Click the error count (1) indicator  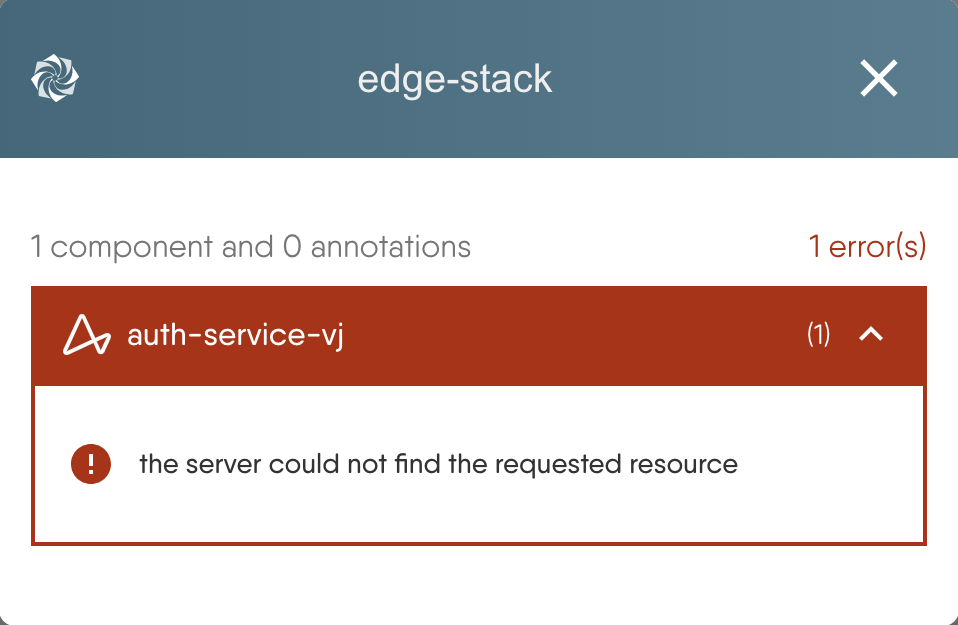pos(816,335)
